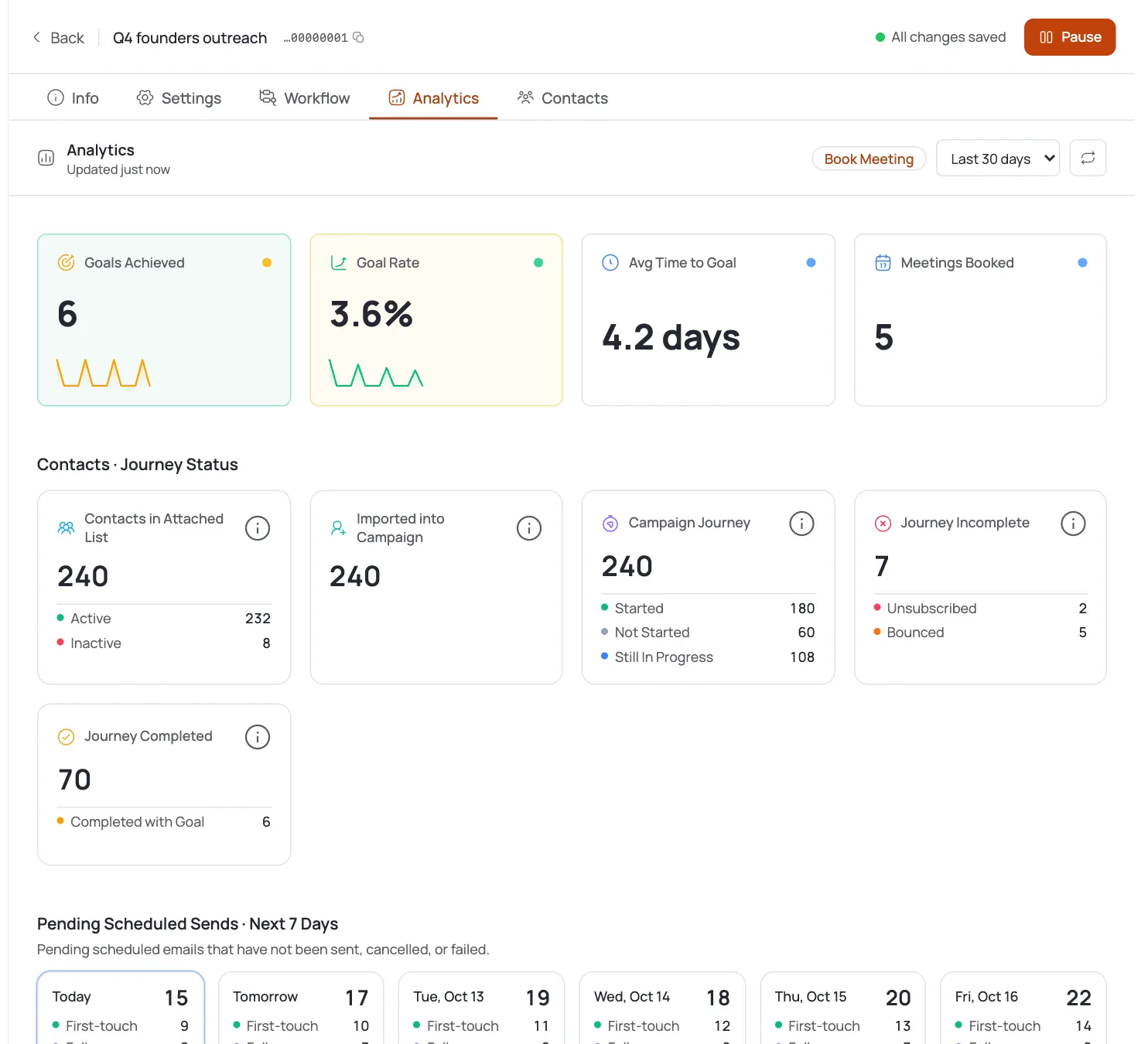Image resolution: width=1148 pixels, height=1044 pixels.
Task: Click the Completed with Goal row
Action: coord(164,822)
